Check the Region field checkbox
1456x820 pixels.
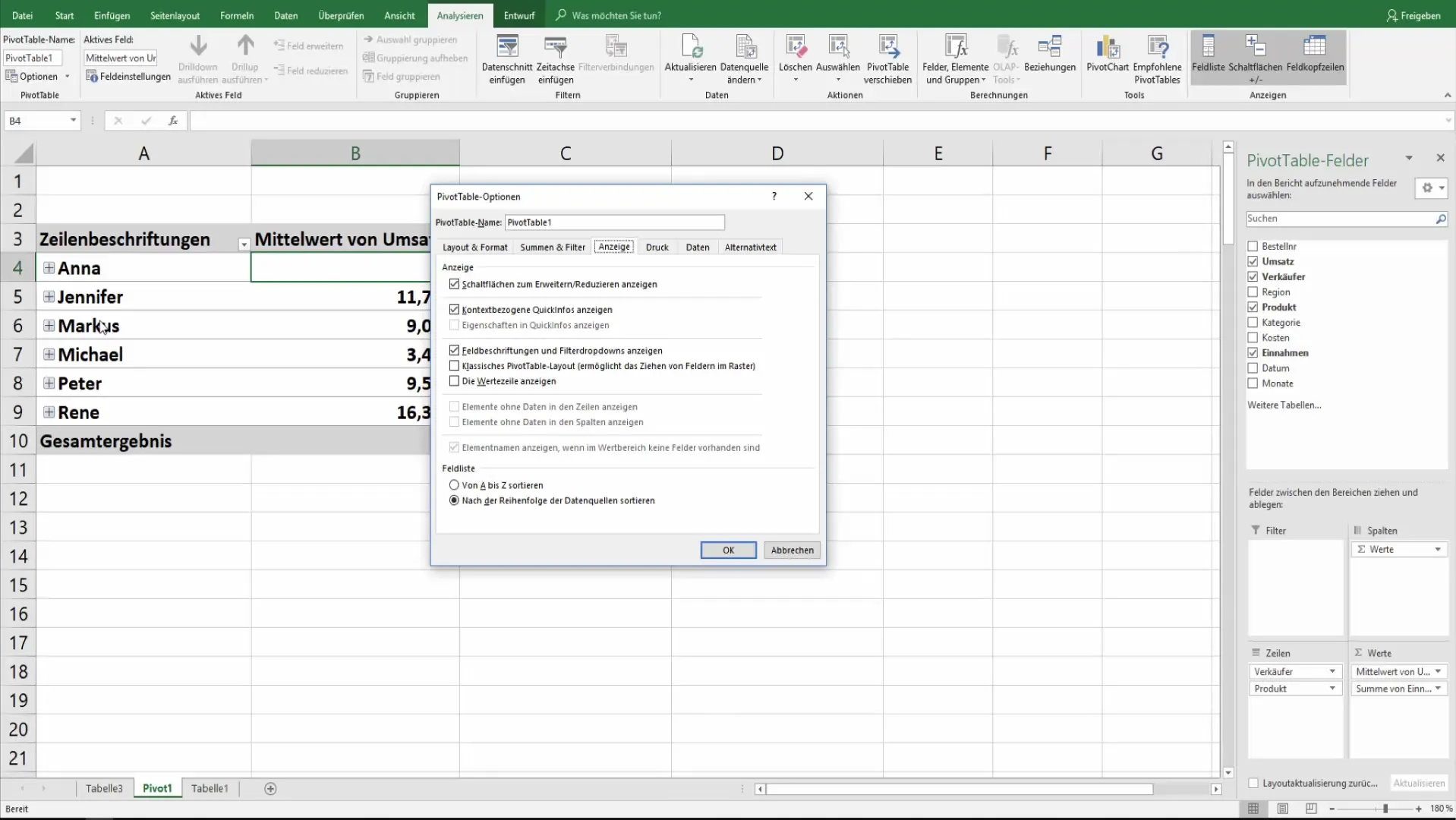[1253, 292]
